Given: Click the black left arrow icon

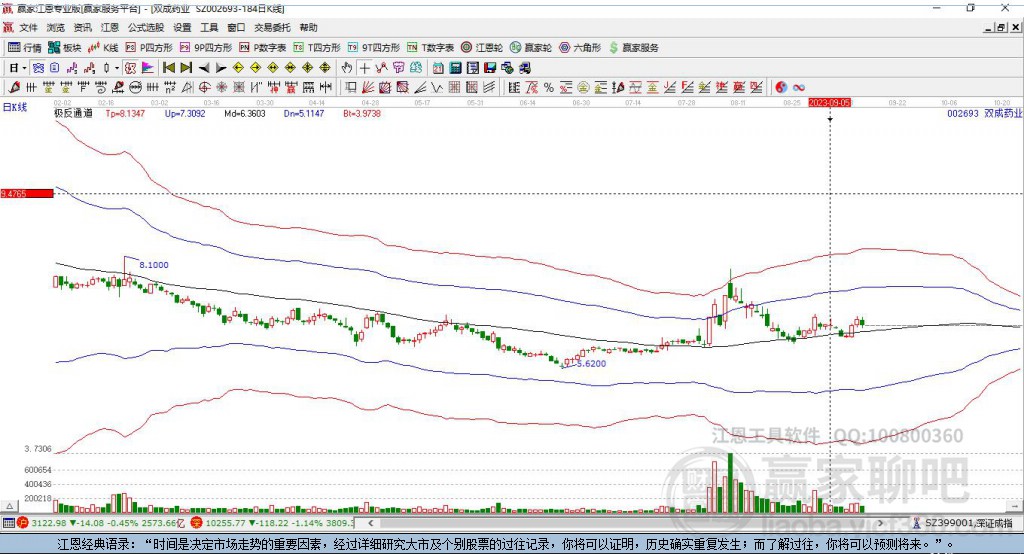Looking at the screenshot, I should pos(204,68).
